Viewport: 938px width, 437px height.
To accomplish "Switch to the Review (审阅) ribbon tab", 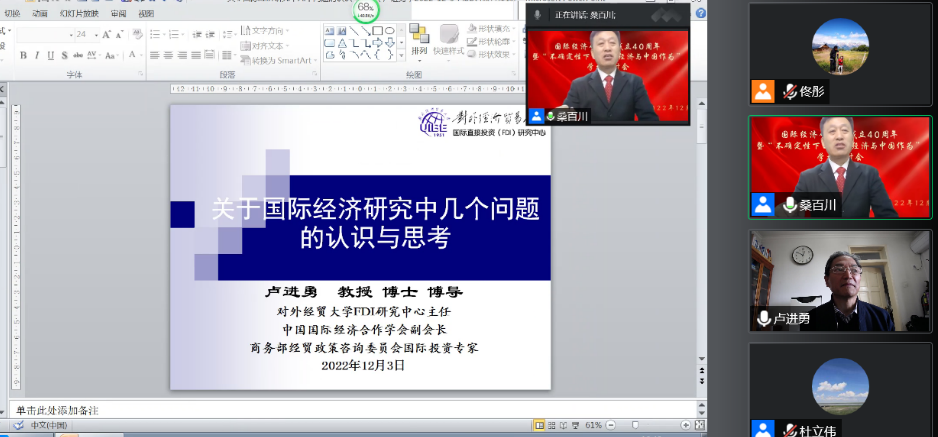I will pyautogui.click(x=118, y=14).
